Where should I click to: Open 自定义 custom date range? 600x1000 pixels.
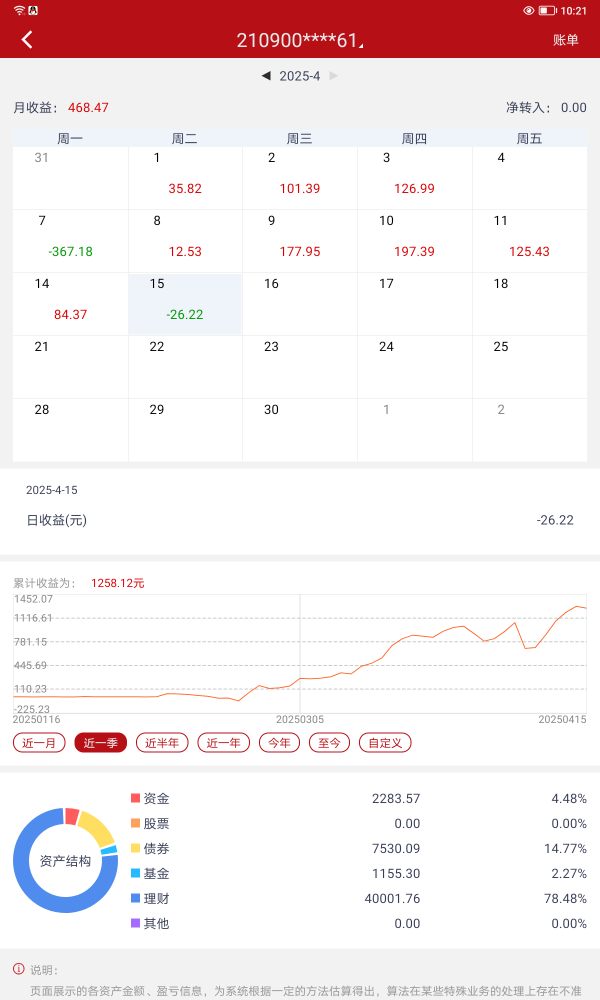point(385,742)
